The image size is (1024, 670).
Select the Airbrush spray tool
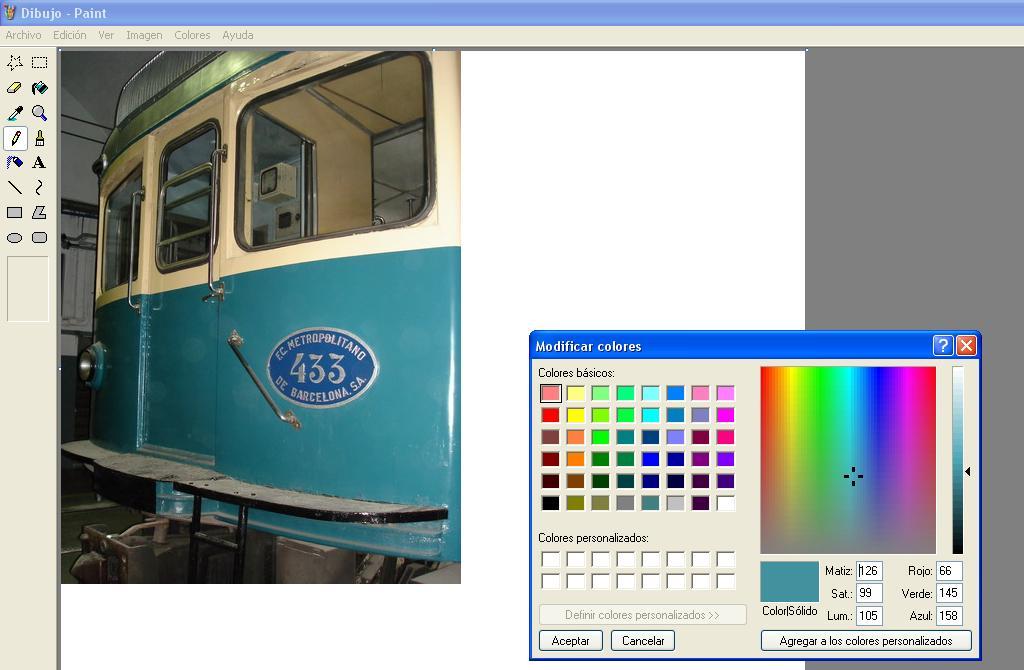coord(15,162)
